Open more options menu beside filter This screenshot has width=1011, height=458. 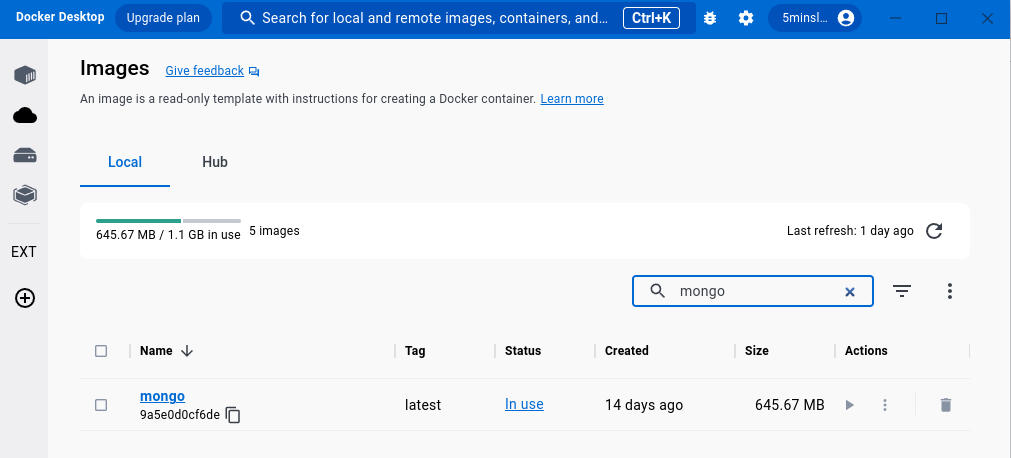pyautogui.click(x=950, y=291)
